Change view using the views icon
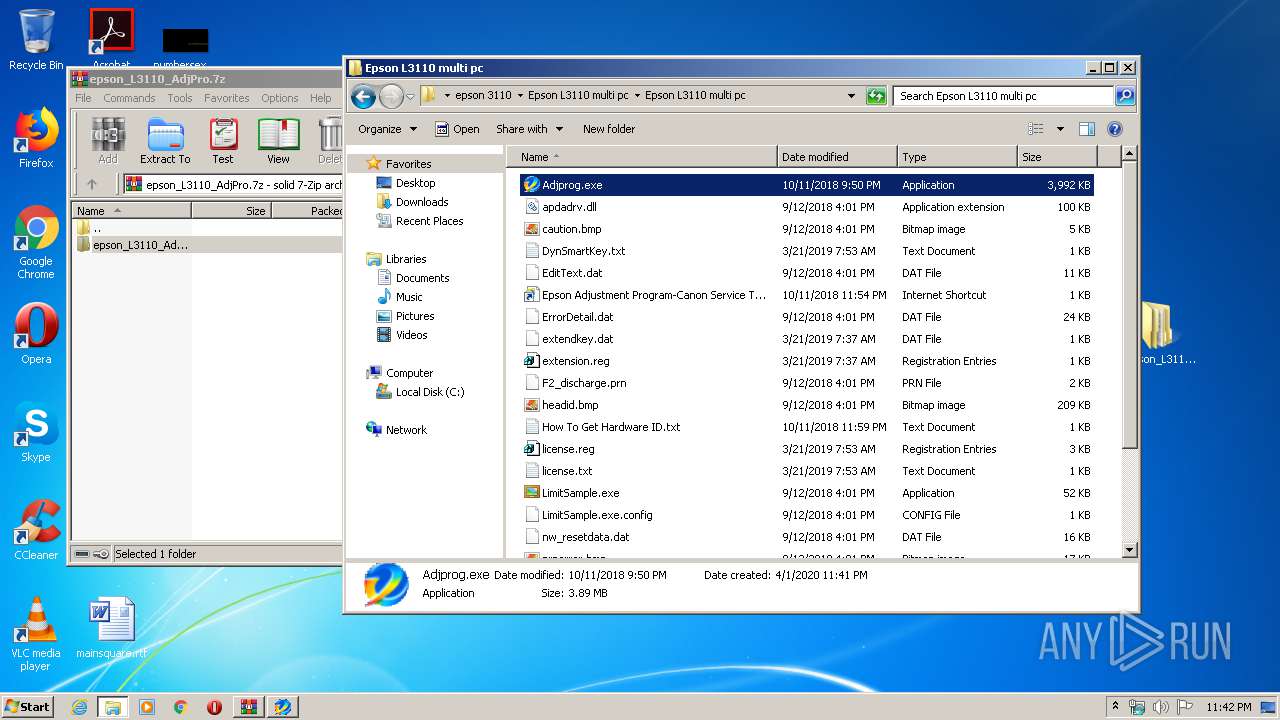Image resolution: width=1280 pixels, height=720 pixels. tap(1036, 129)
